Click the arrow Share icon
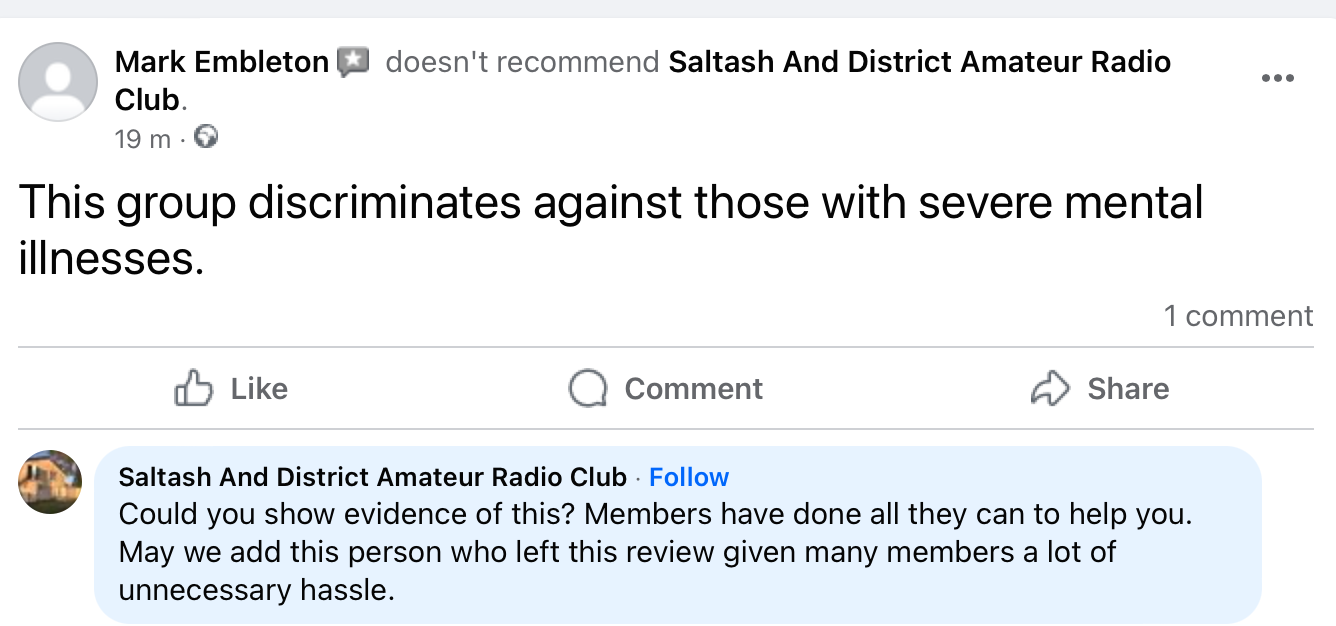 tap(1049, 388)
